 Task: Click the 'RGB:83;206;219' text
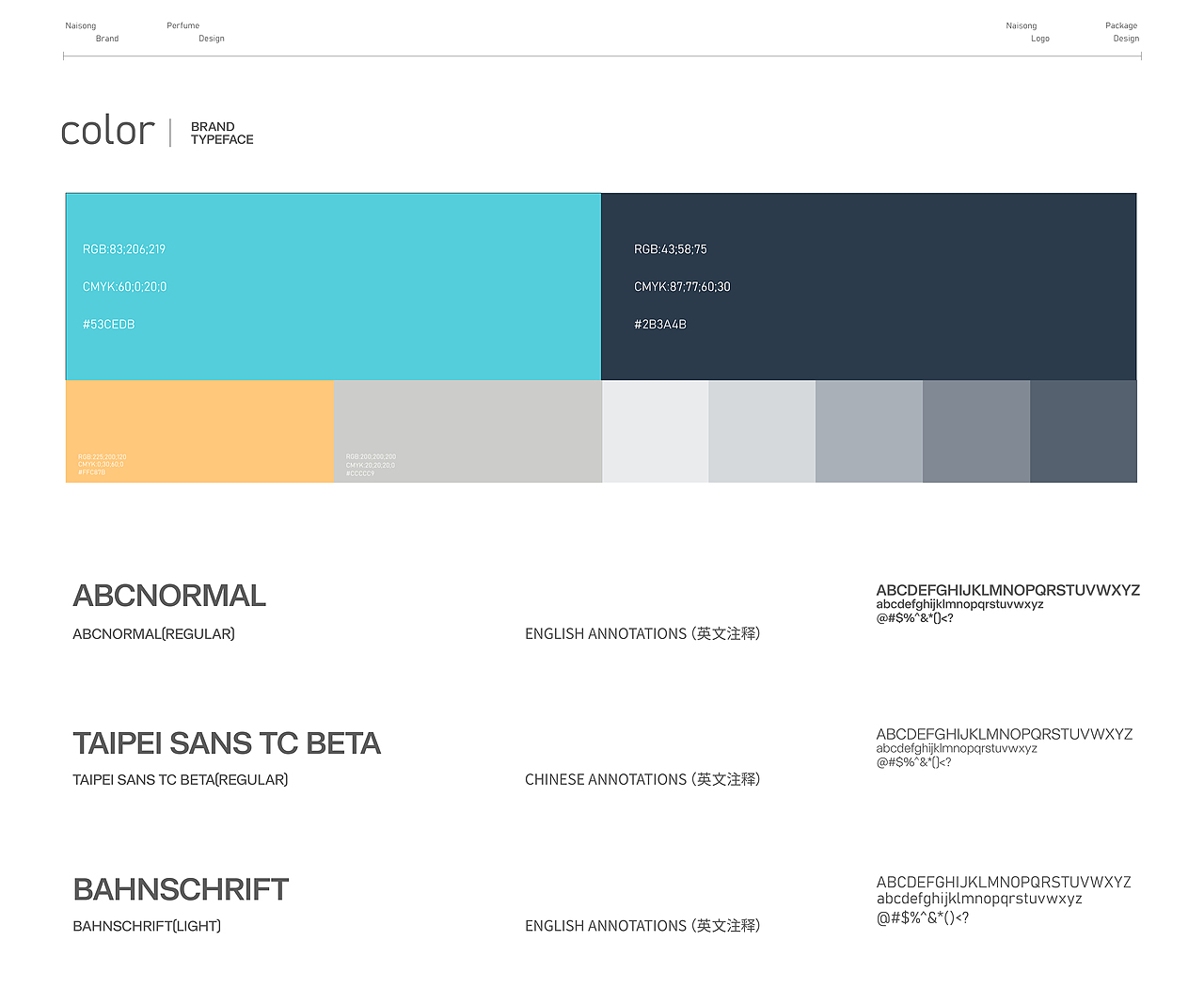[124, 249]
